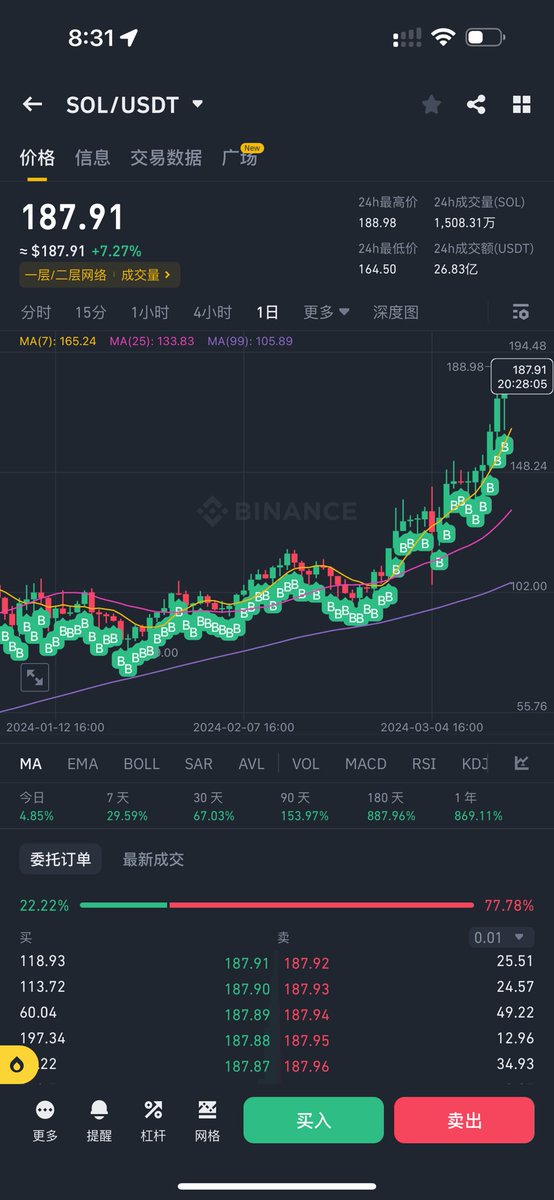
Task: Tap ask price 187.93 row
Action: [x=306, y=989]
